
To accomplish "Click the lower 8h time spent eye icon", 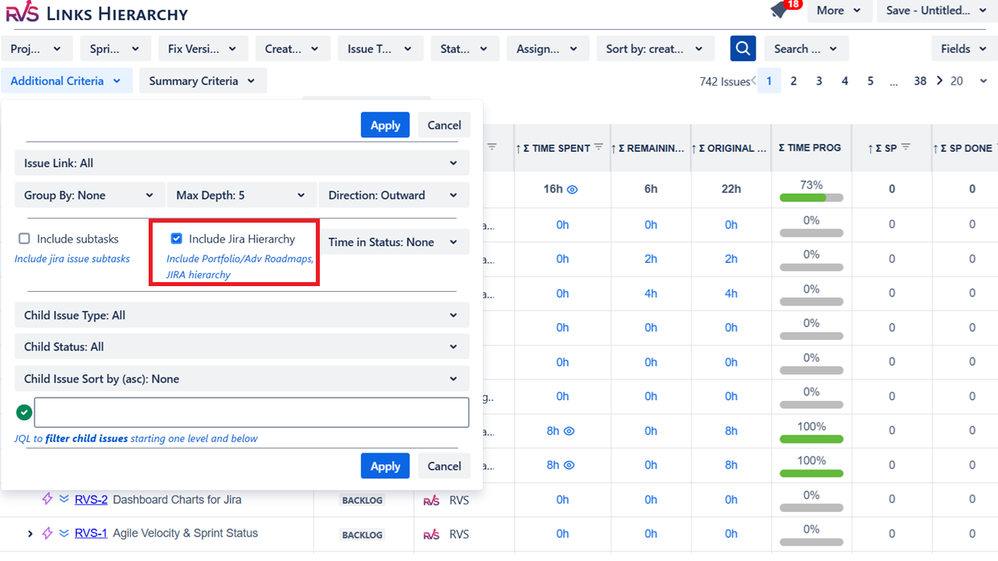I will pyautogui.click(x=569, y=465).
